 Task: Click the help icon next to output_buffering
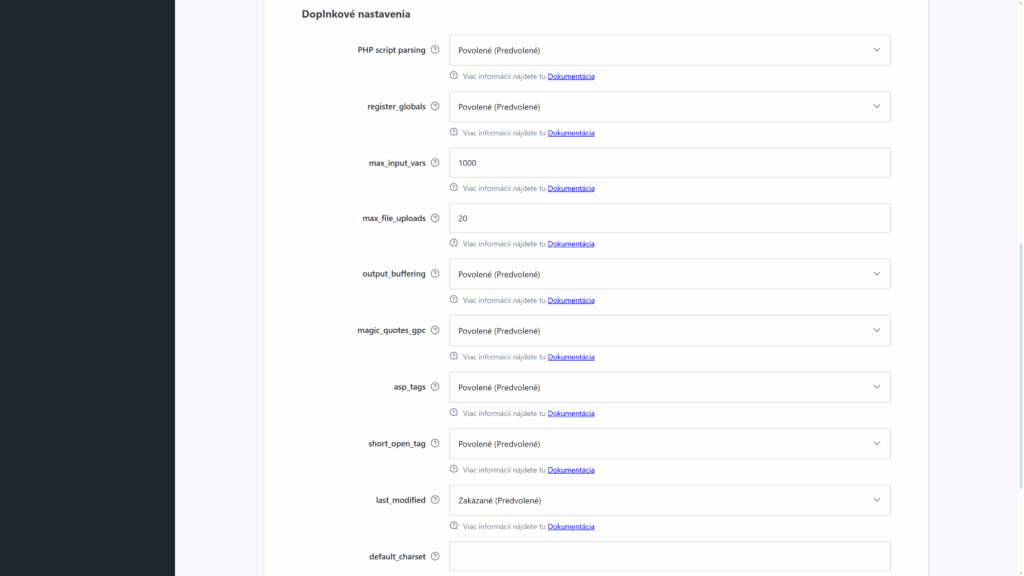(433, 273)
